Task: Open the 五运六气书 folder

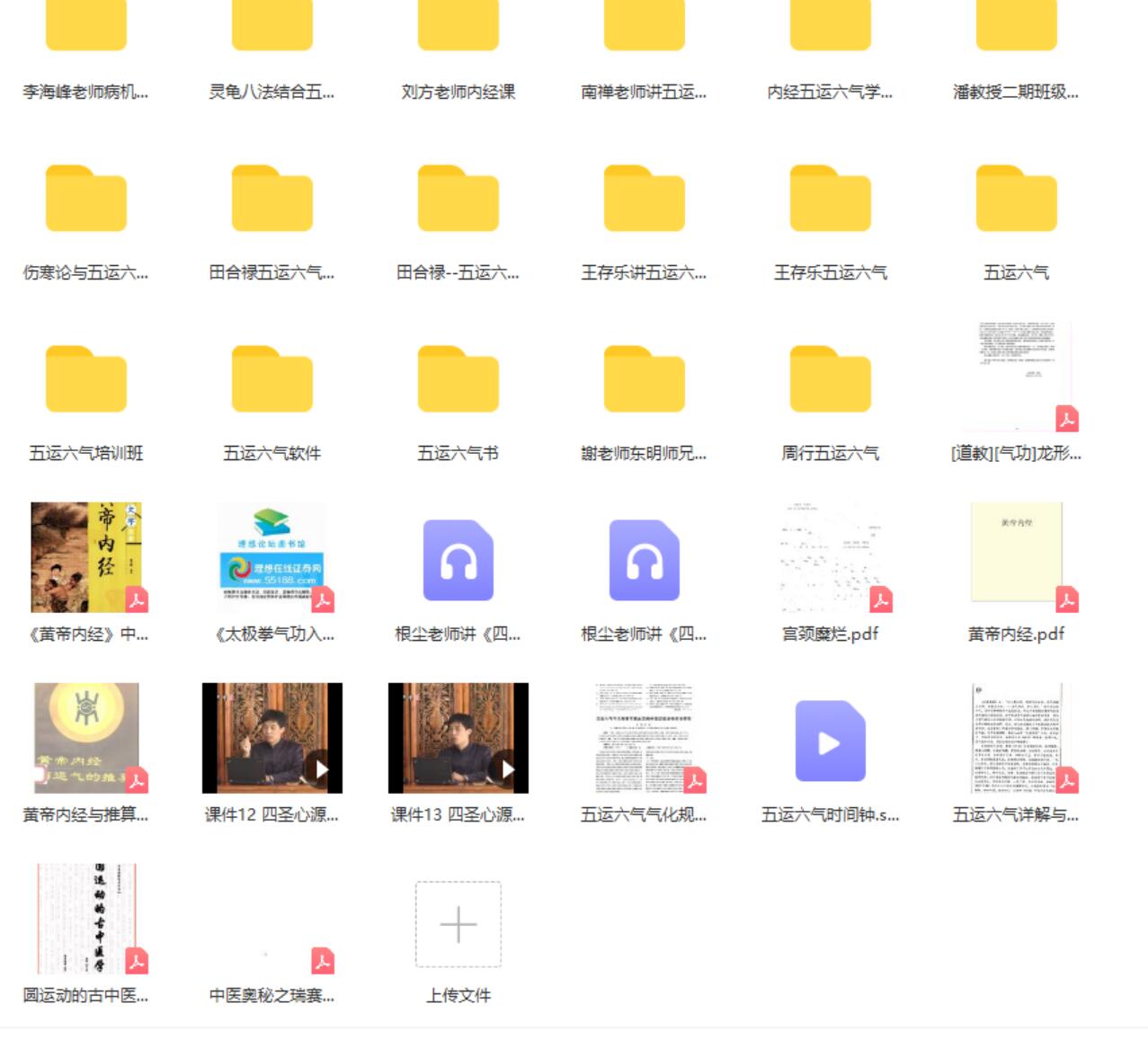Action: (458, 380)
